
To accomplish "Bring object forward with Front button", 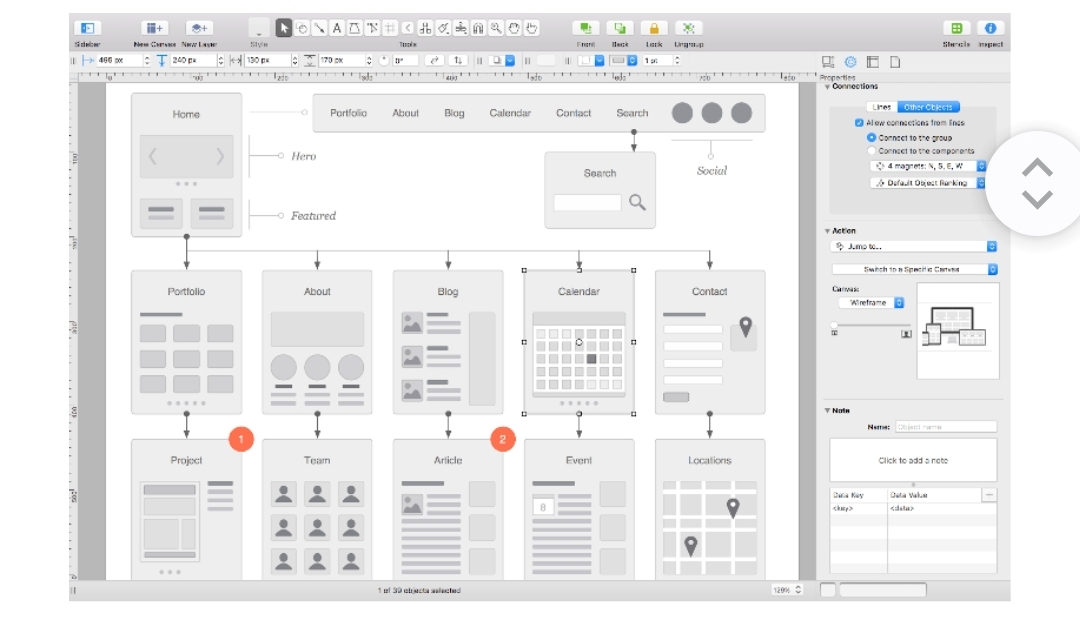I will click(585, 29).
